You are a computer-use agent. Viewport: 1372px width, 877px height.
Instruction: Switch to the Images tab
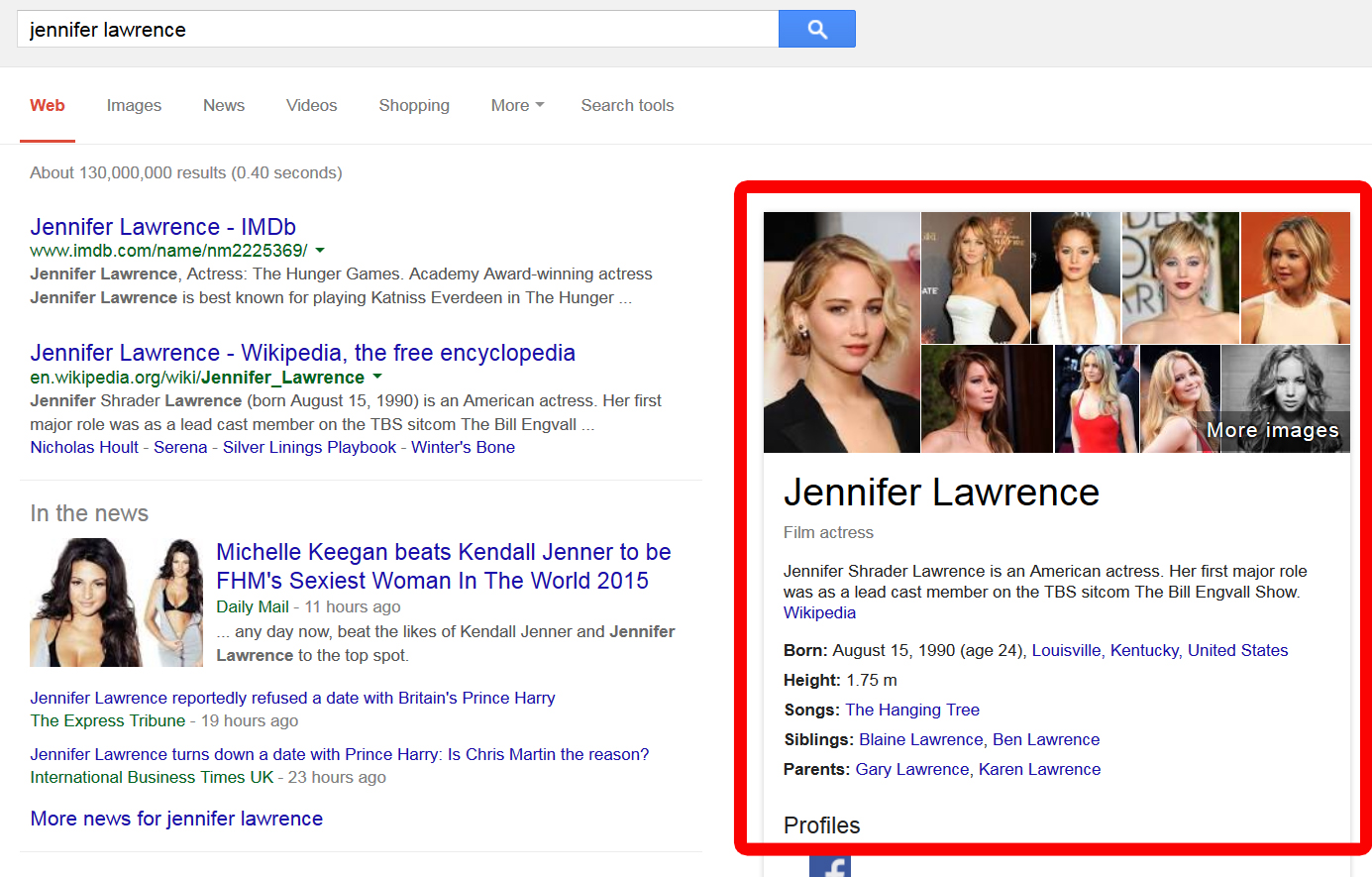(x=134, y=105)
